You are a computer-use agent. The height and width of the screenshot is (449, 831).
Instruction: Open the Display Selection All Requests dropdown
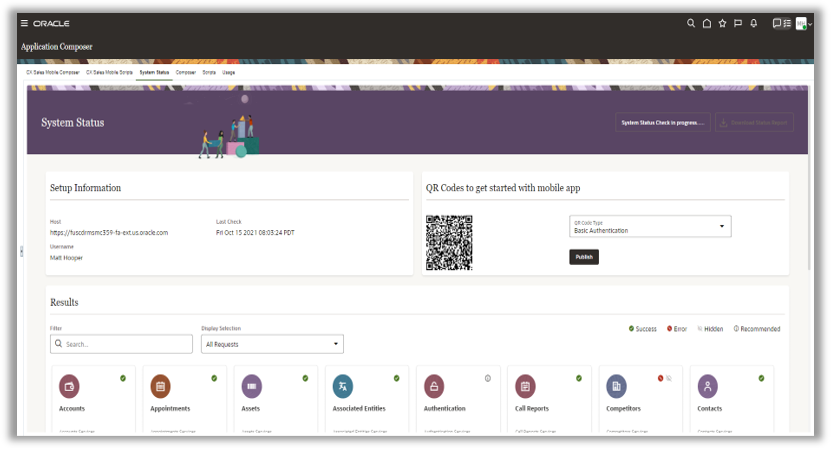tap(272, 344)
